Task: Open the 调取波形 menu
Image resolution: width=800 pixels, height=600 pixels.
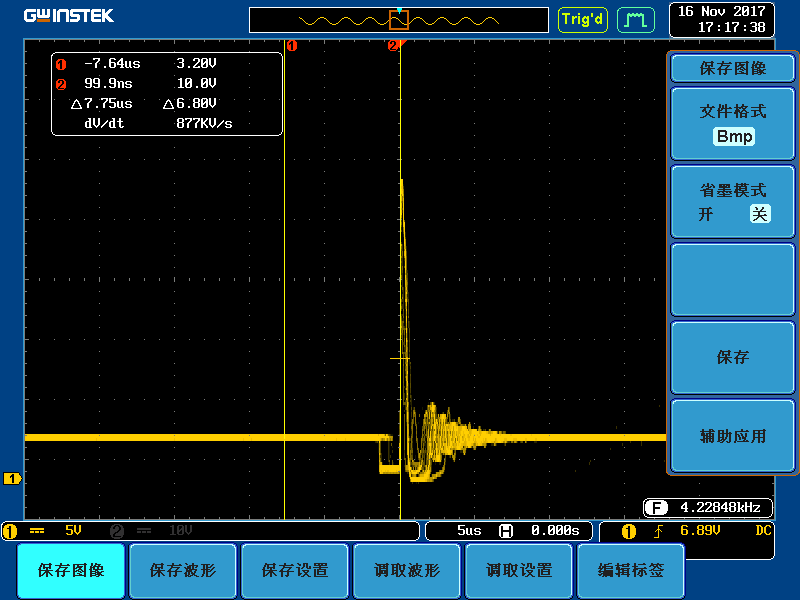Action: tap(407, 570)
